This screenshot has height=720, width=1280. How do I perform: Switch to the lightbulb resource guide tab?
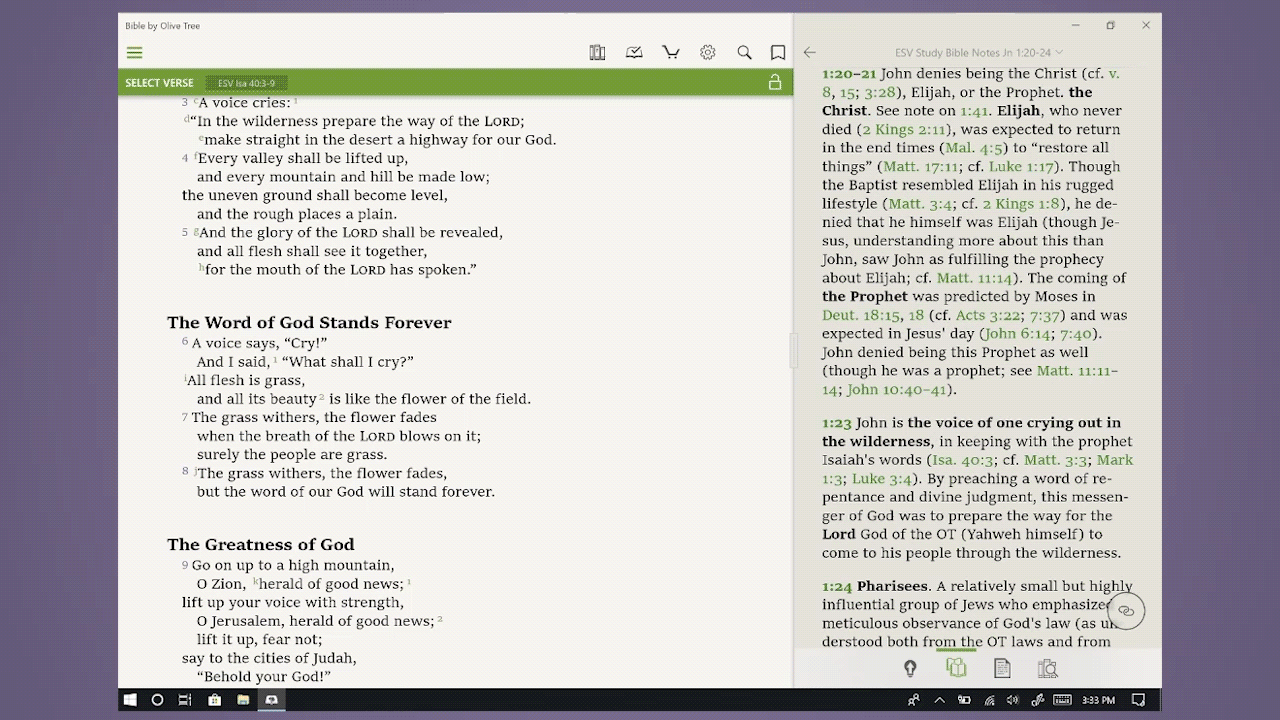click(x=910, y=668)
